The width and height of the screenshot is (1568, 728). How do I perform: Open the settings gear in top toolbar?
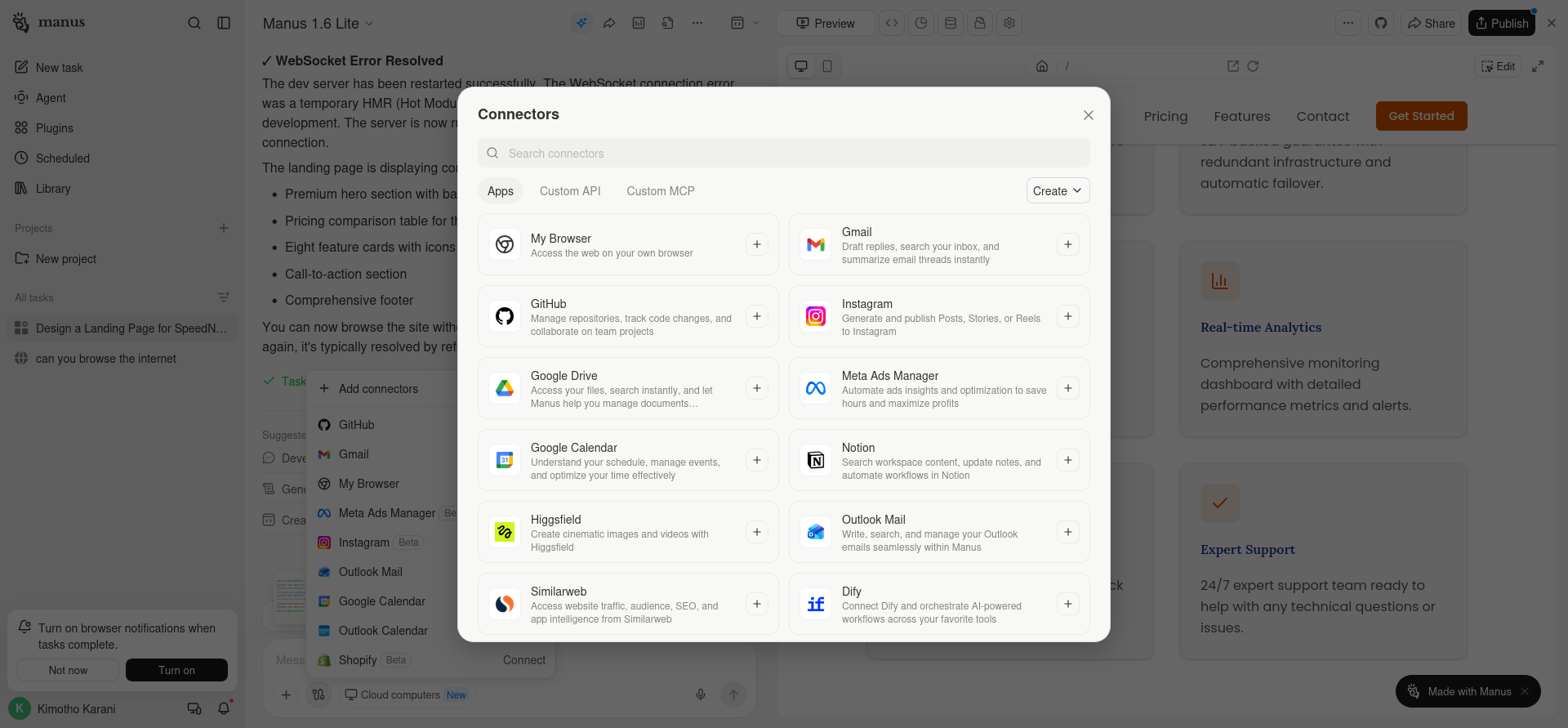tap(1009, 23)
